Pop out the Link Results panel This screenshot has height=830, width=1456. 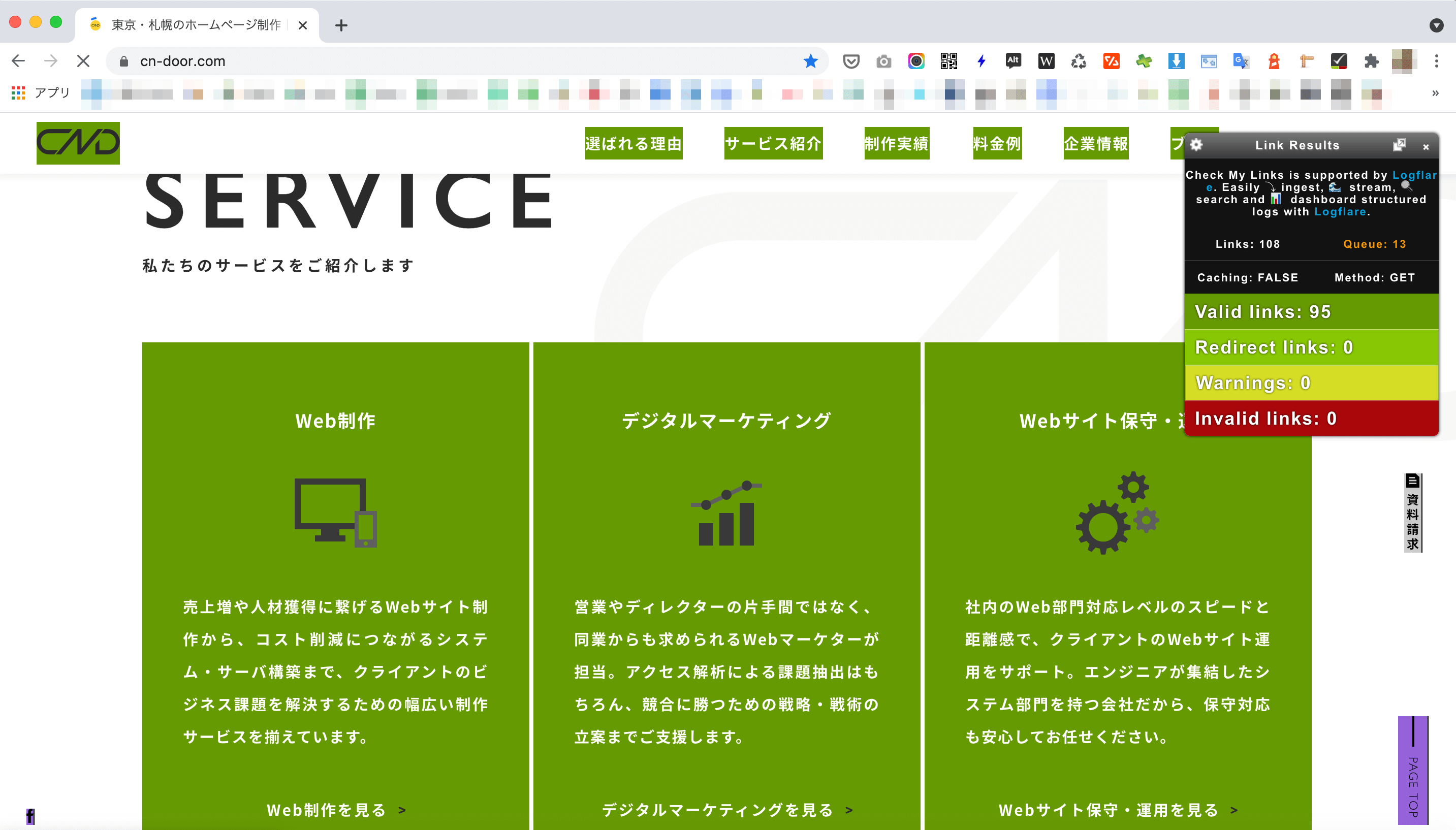tap(1399, 145)
